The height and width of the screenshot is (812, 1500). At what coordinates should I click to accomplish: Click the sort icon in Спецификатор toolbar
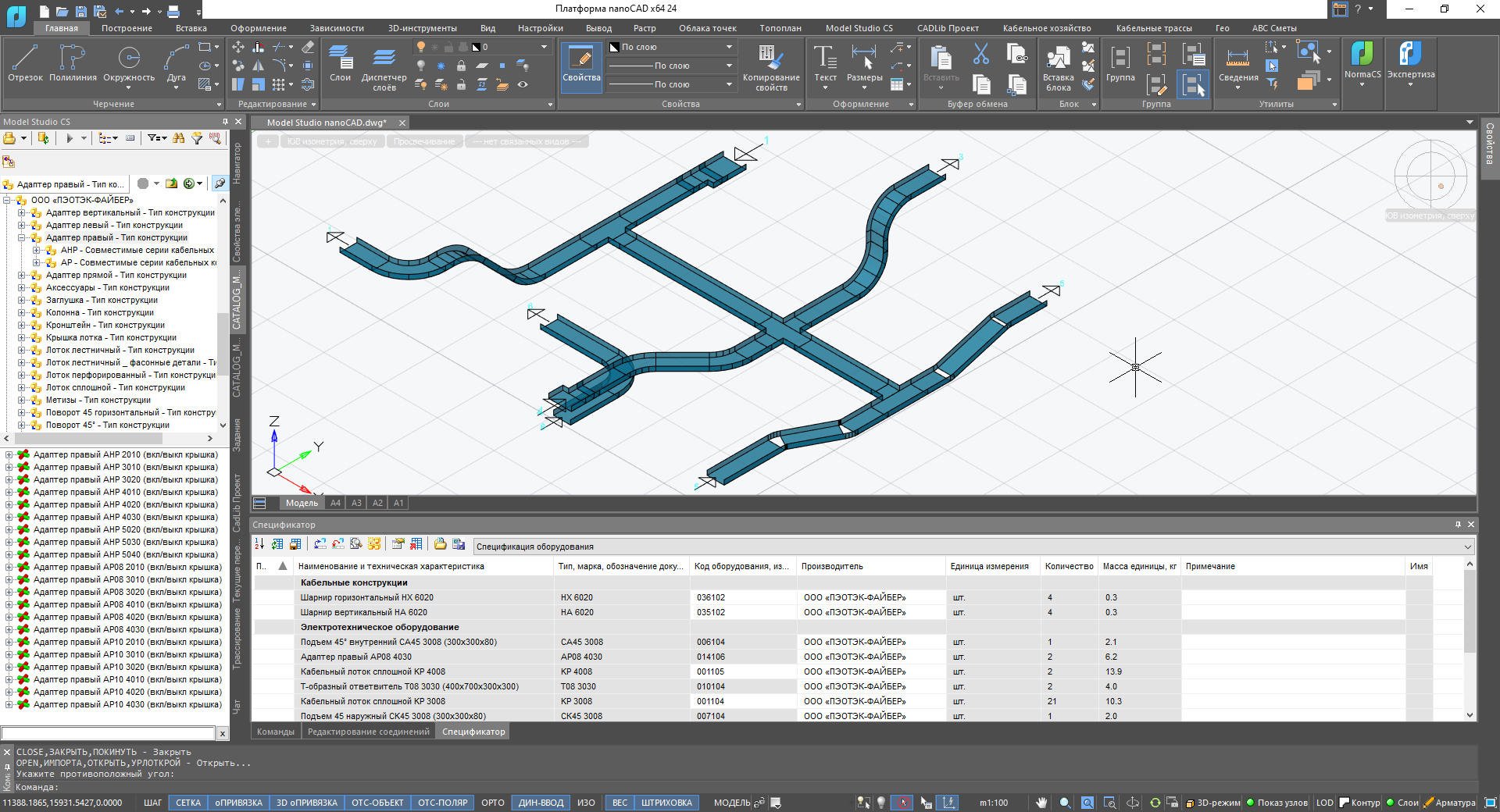point(259,543)
